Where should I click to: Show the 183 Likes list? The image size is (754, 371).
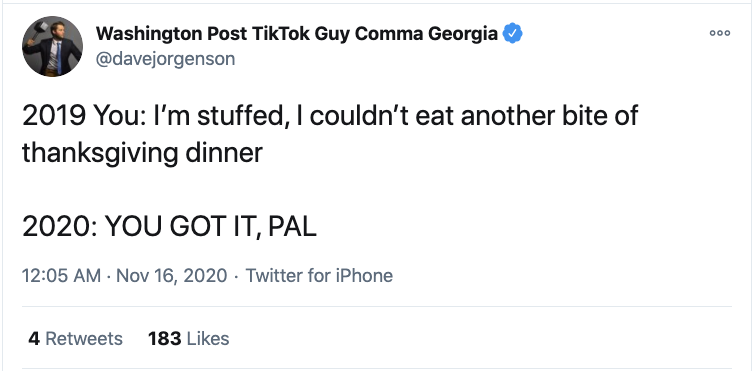(x=188, y=339)
